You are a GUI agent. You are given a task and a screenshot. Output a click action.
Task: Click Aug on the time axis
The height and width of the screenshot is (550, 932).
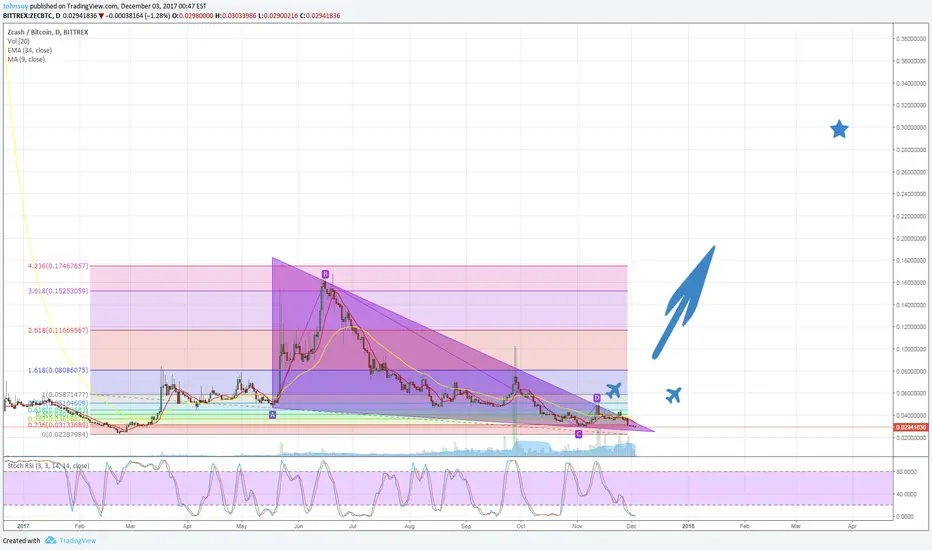pos(410,526)
